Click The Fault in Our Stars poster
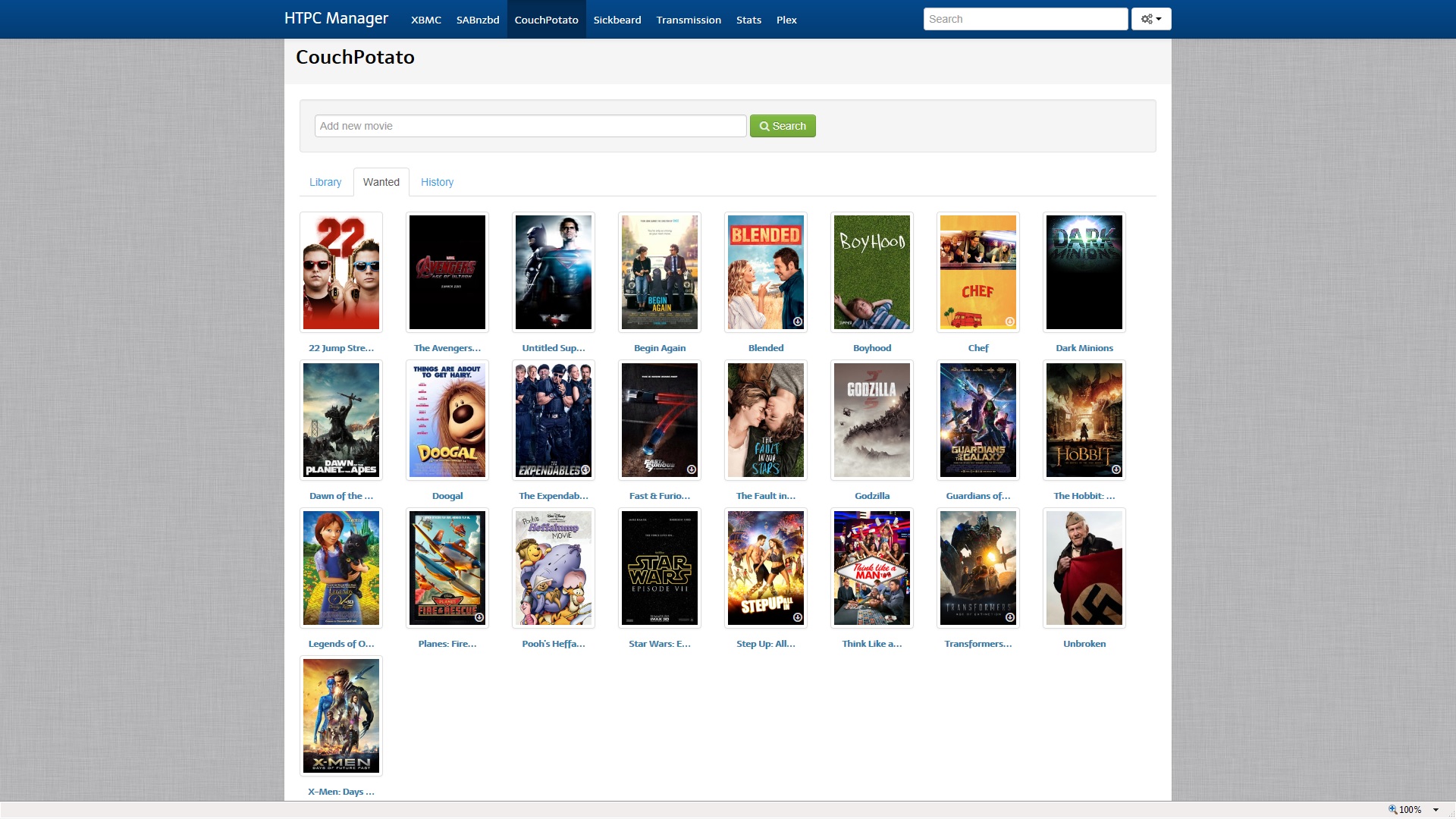Screen dimensions: 1456x819 tap(766, 420)
